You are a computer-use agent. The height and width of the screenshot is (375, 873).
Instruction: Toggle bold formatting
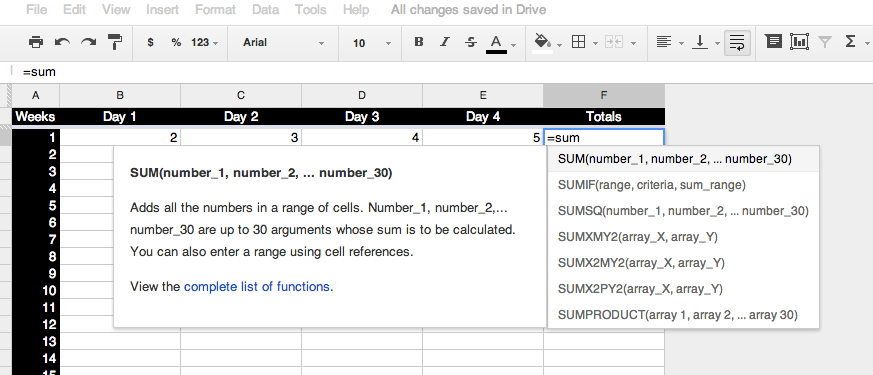(419, 42)
